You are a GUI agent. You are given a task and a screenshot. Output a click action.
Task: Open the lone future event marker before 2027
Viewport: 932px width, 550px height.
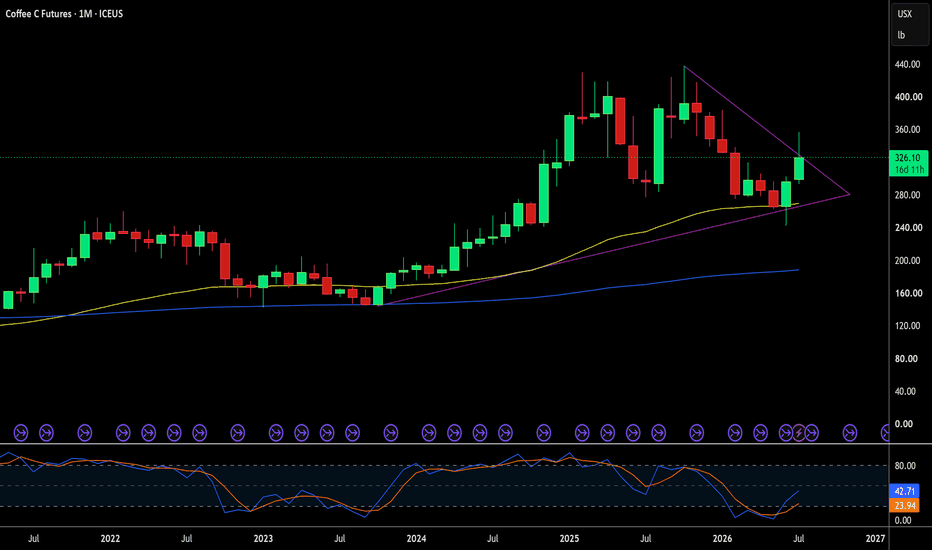[x=850, y=433]
